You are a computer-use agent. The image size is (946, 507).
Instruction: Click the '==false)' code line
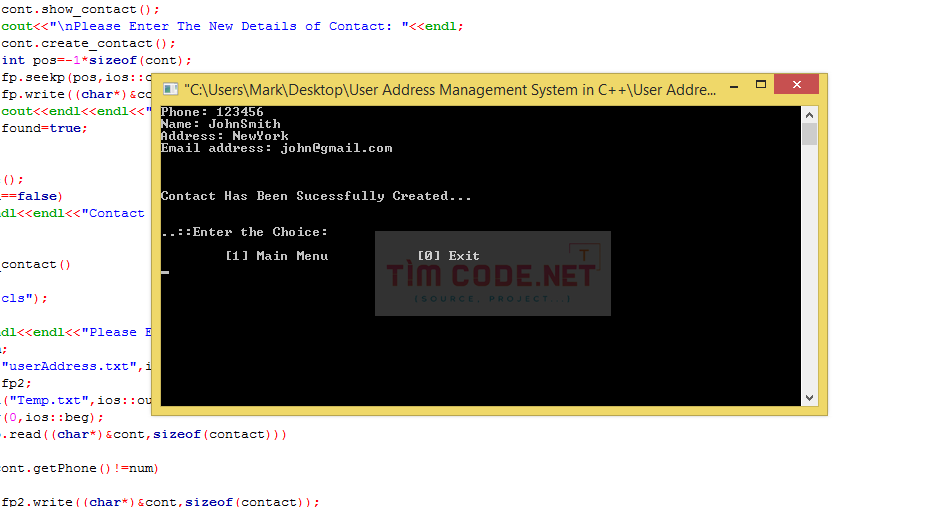31,196
